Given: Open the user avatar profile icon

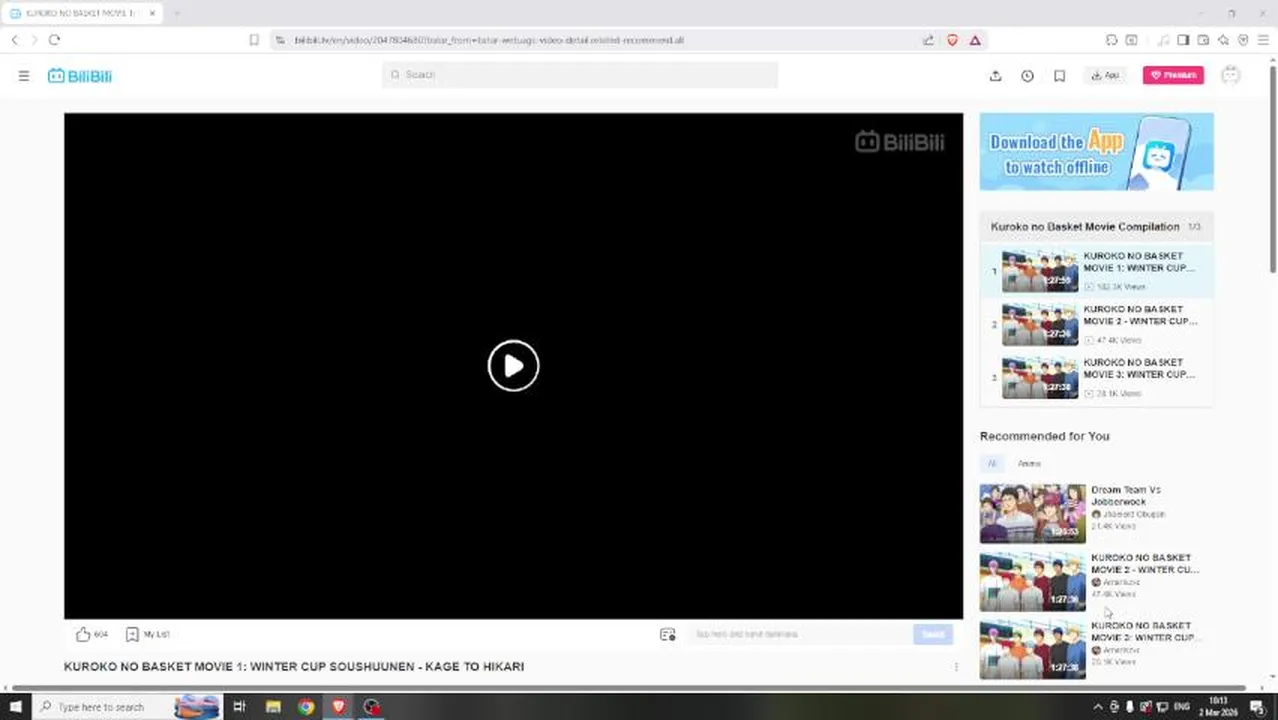Looking at the screenshot, I should coord(1230,76).
